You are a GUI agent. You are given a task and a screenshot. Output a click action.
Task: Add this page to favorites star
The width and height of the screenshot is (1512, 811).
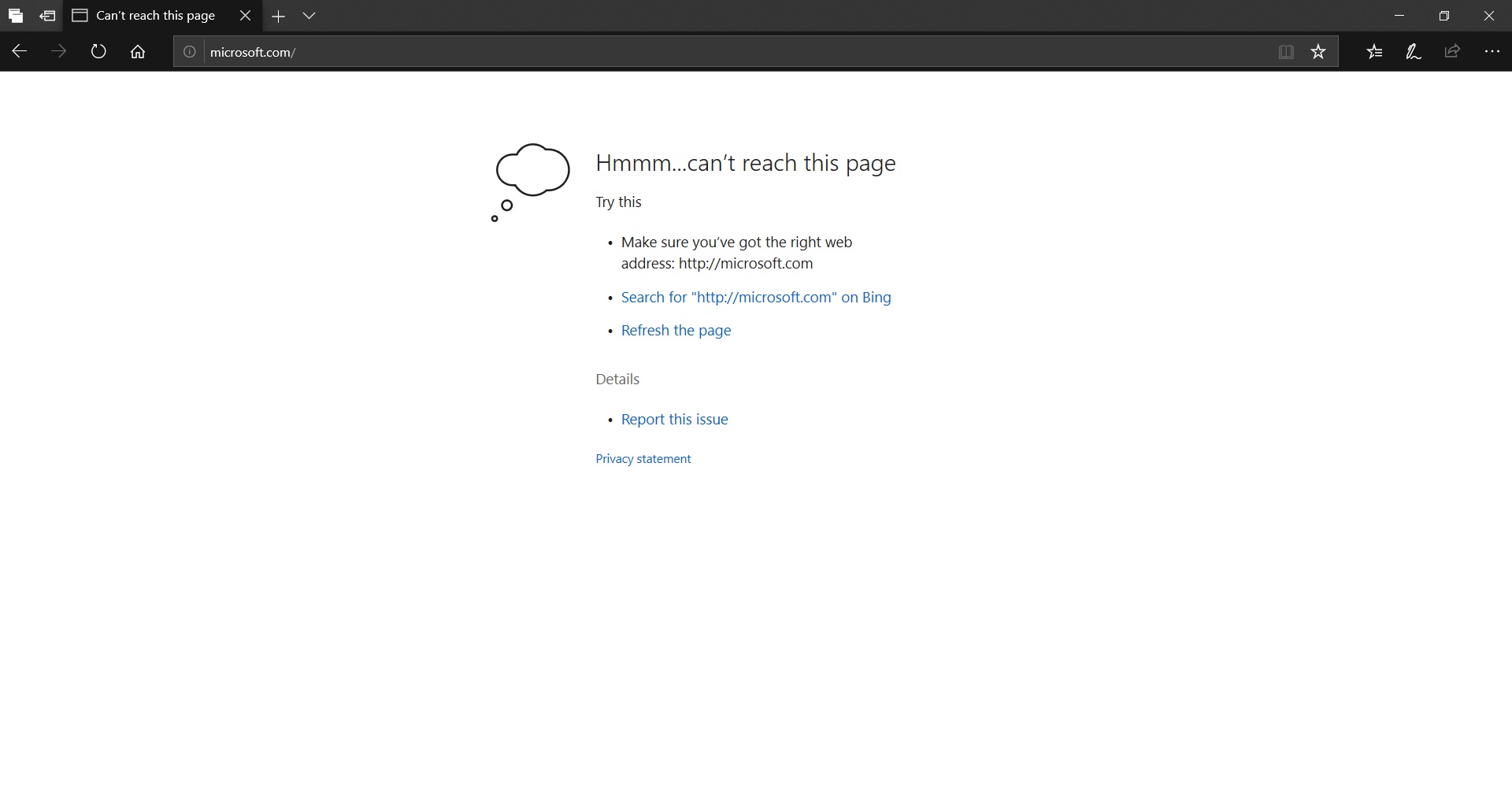[x=1319, y=52]
